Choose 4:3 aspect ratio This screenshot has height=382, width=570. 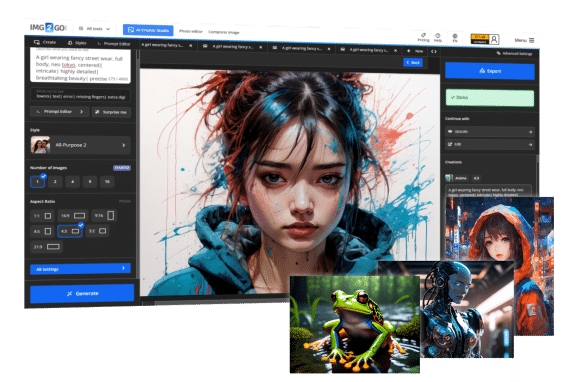(70, 231)
